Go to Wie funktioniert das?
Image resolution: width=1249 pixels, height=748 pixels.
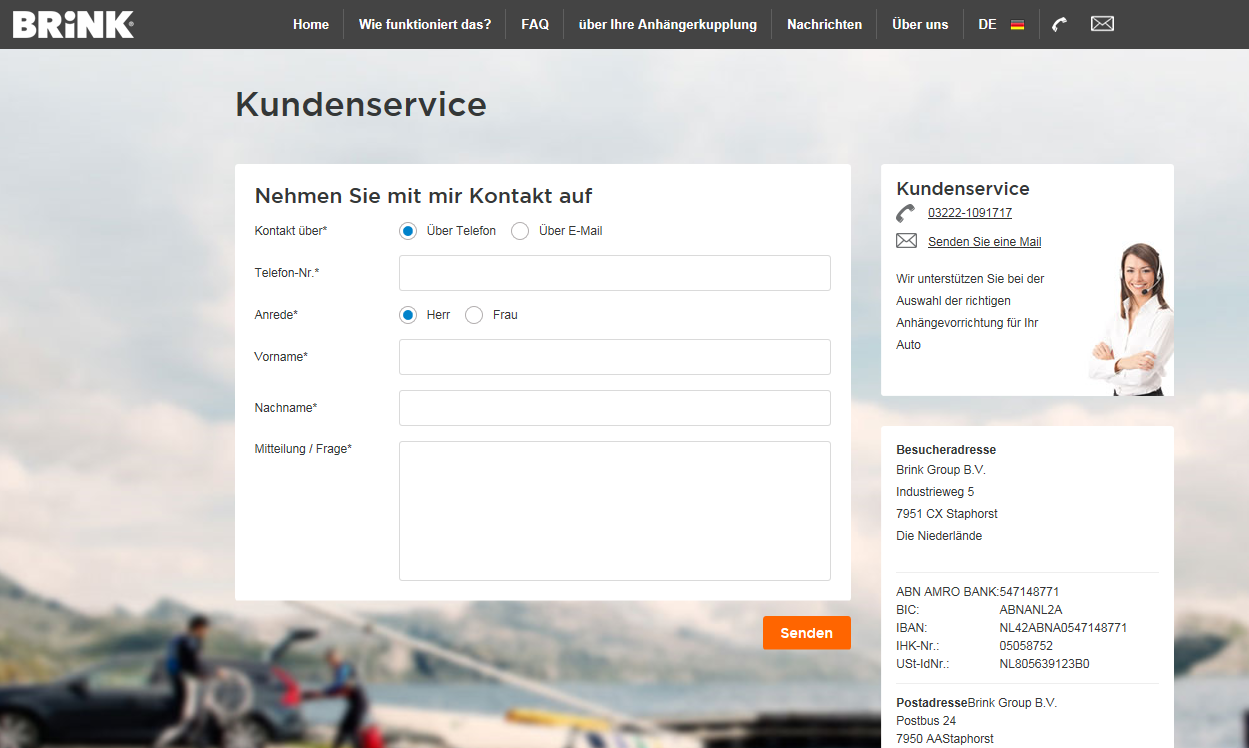(425, 24)
